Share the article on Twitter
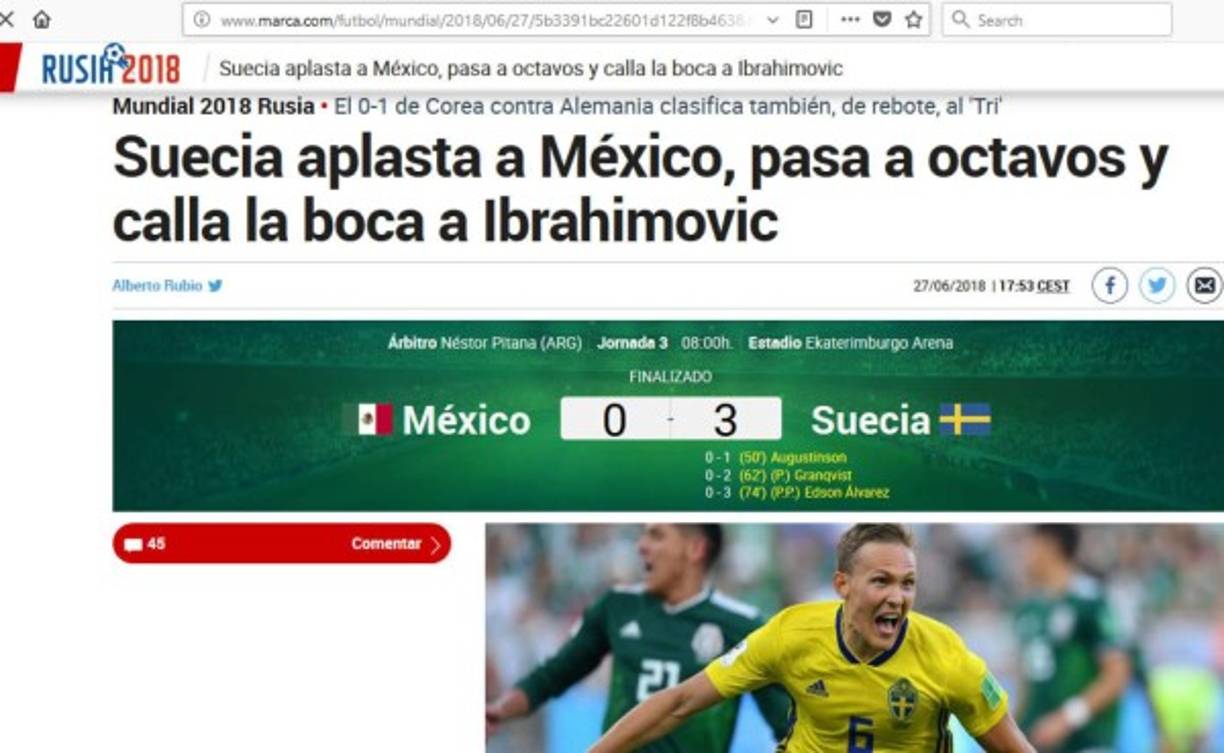 pos(1157,286)
